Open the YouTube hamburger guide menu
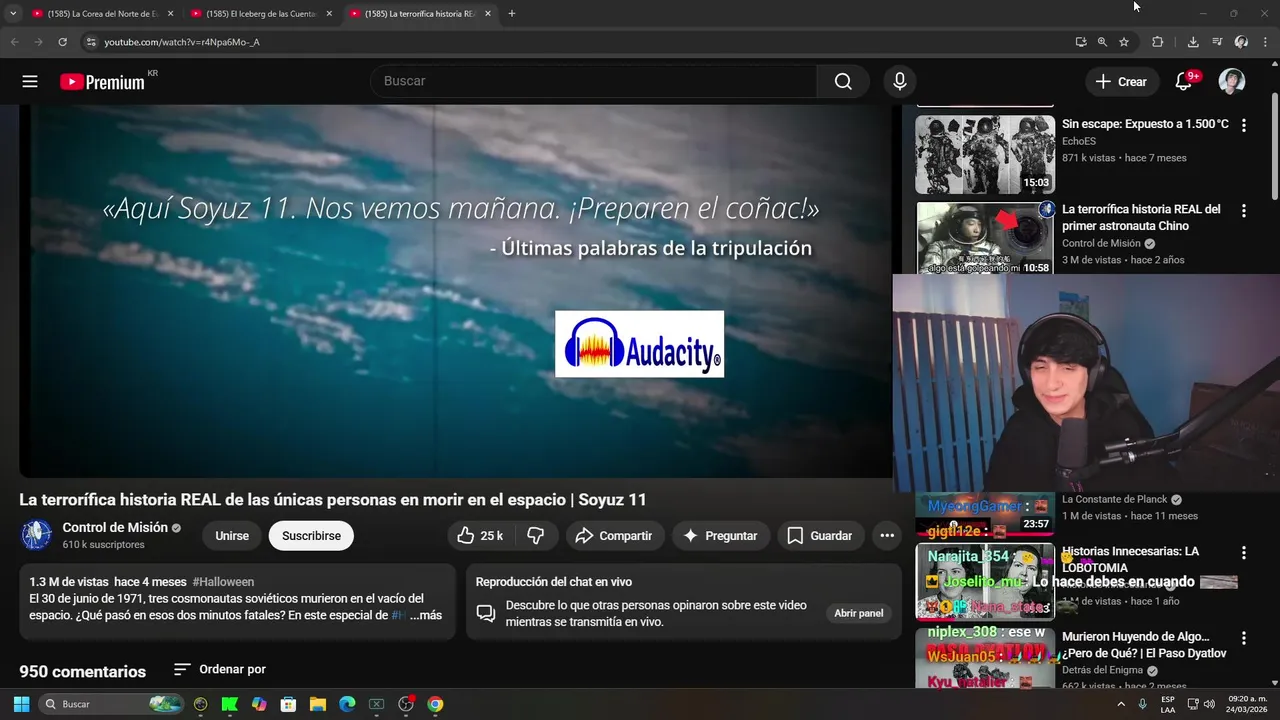This screenshot has width=1280, height=720. coord(30,82)
